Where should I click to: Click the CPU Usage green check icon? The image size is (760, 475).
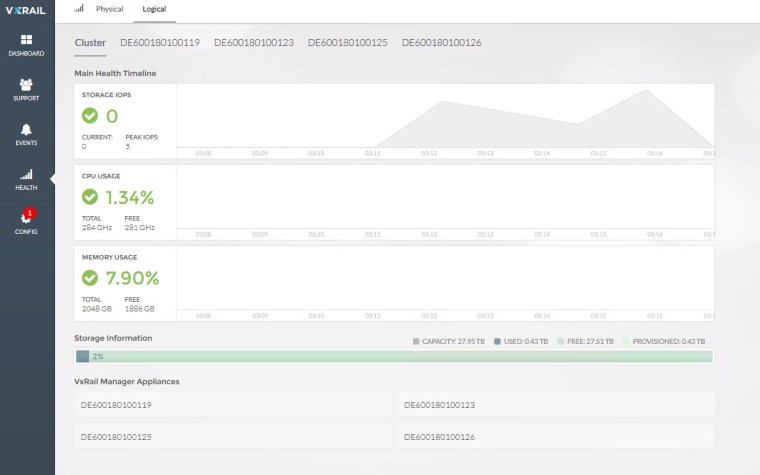pyautogui.click(x=90, y=197)
